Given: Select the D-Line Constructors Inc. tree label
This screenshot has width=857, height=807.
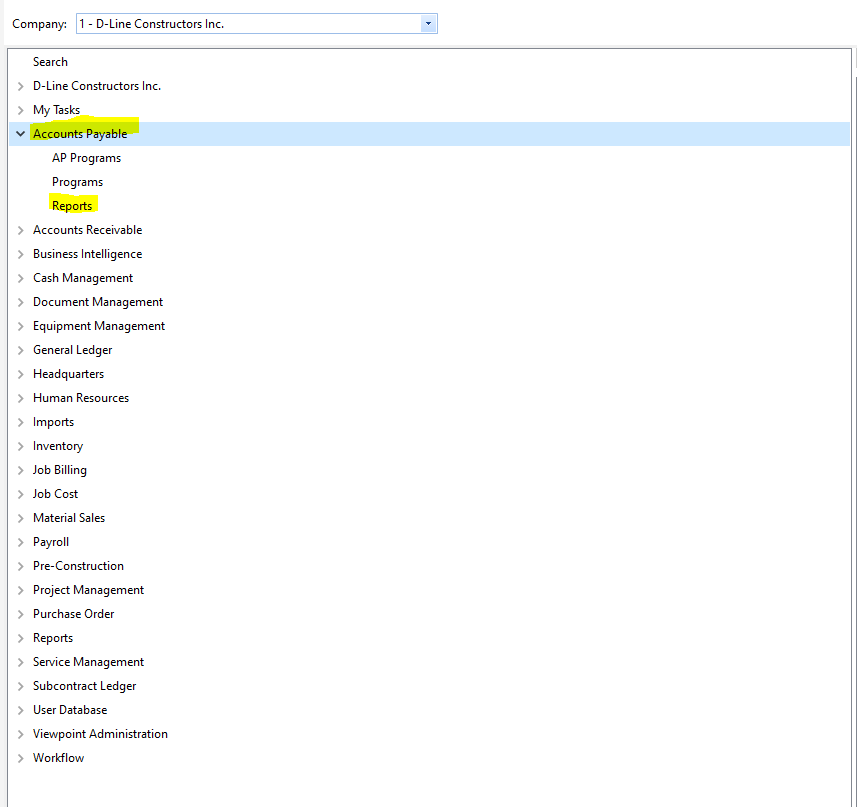Looking at the screenshot, I should pos(97,86).
